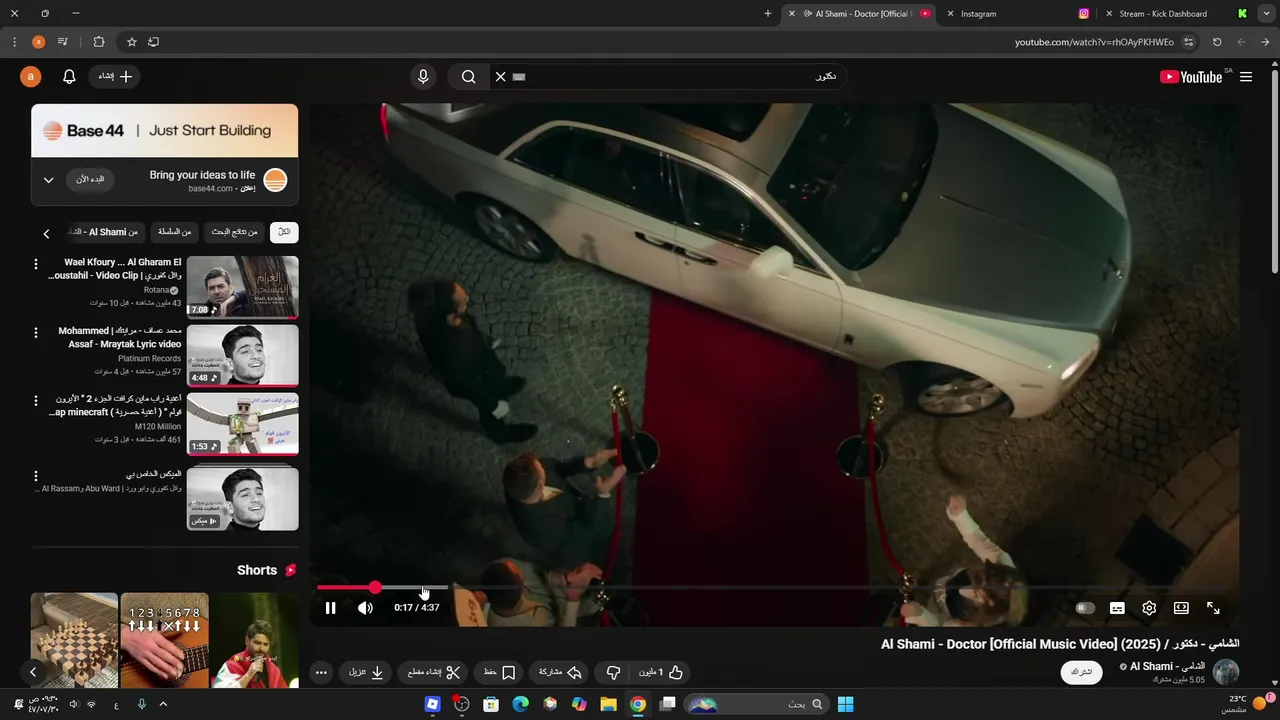Open options for Mohammed Assaf Mraytak video
The height and width of the screenshot is (720, 1280).
[36, 332]
